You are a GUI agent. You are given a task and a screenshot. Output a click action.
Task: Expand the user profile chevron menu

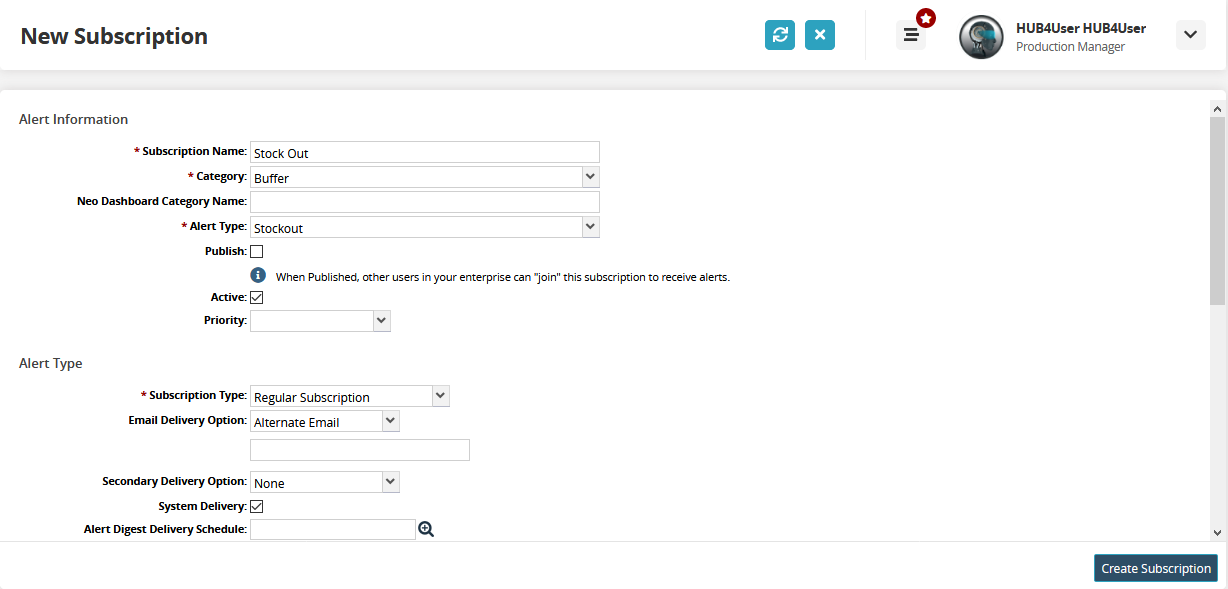coord(1190,35)
